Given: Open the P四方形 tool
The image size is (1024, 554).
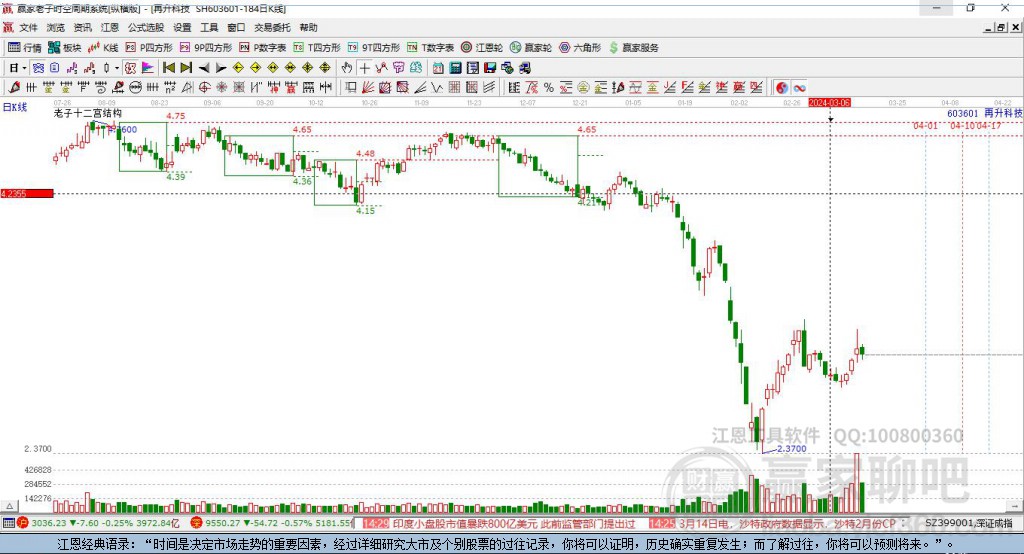Looking at the screenshot, I should tap(149, 48).
